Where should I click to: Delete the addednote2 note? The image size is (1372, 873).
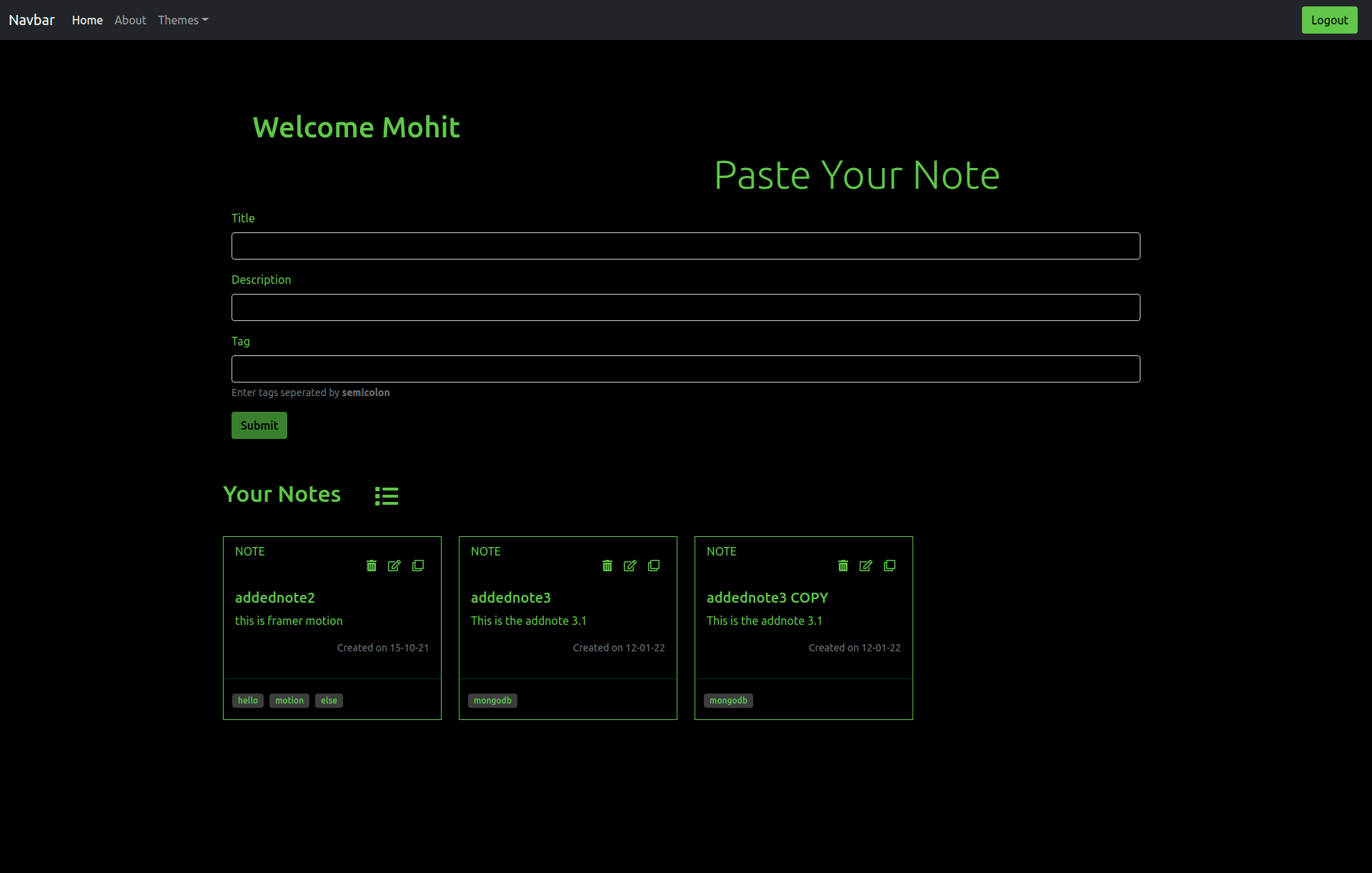(x=372, y=566)
